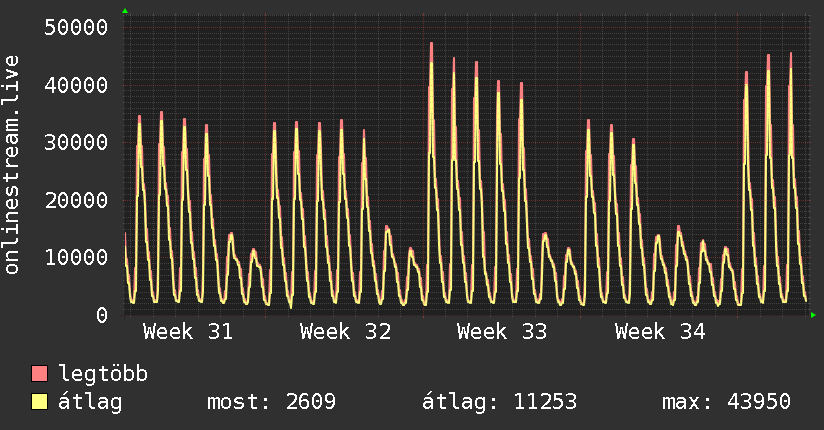
Task: Click the legtöbb legend label
Action: 103,374
